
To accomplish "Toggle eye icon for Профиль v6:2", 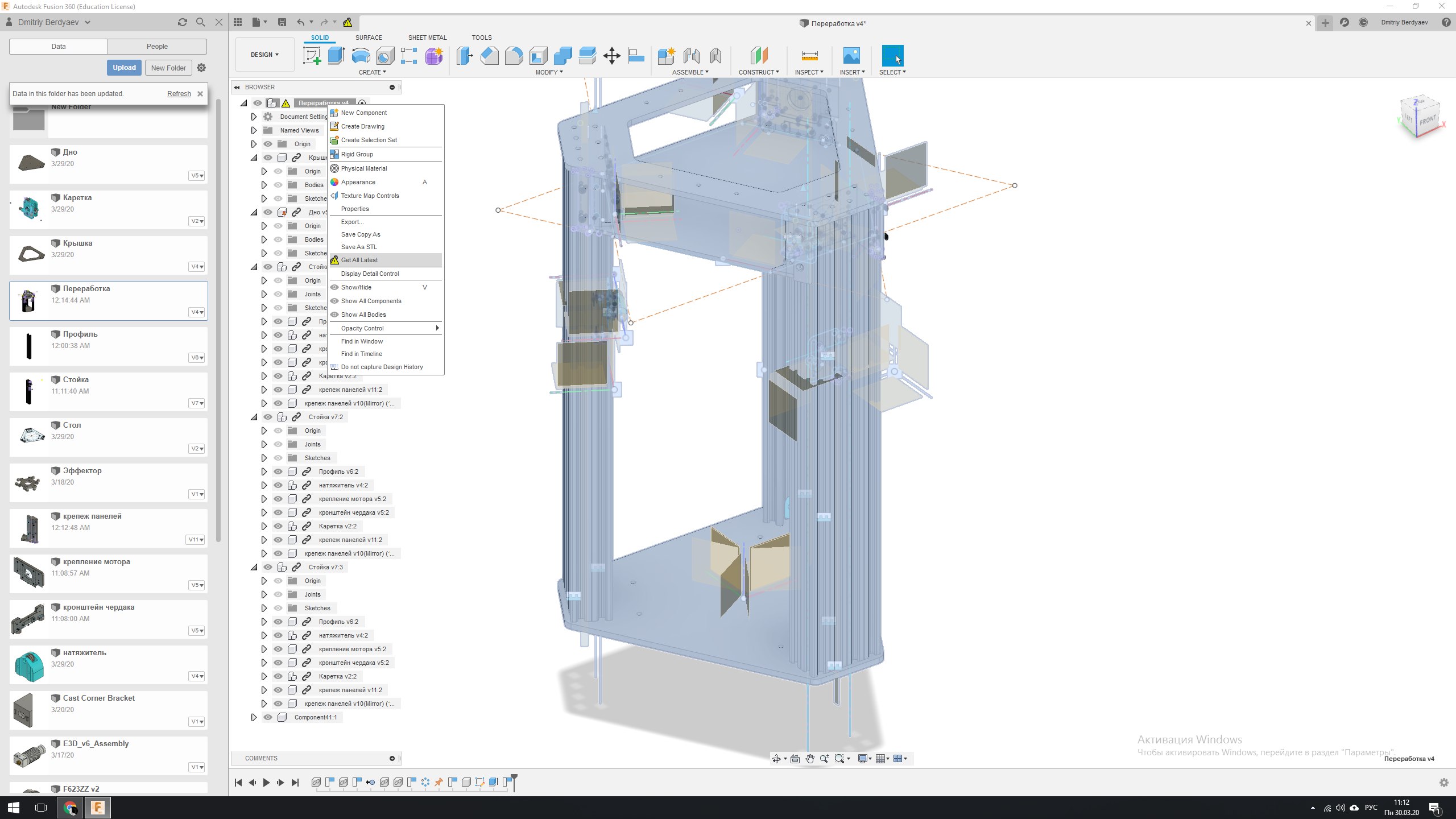I will point(278,471).
